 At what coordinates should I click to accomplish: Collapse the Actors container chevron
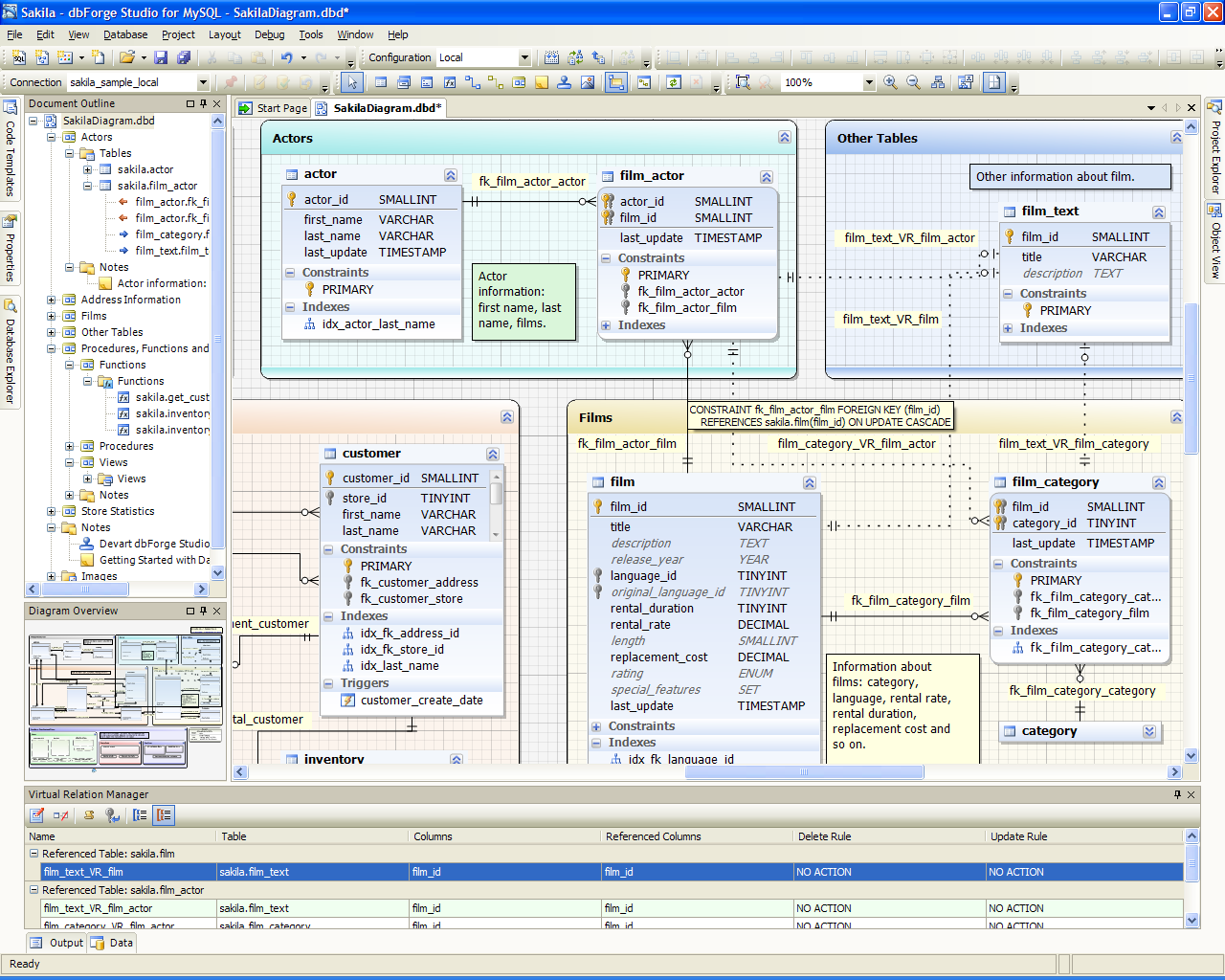point(785,138)
